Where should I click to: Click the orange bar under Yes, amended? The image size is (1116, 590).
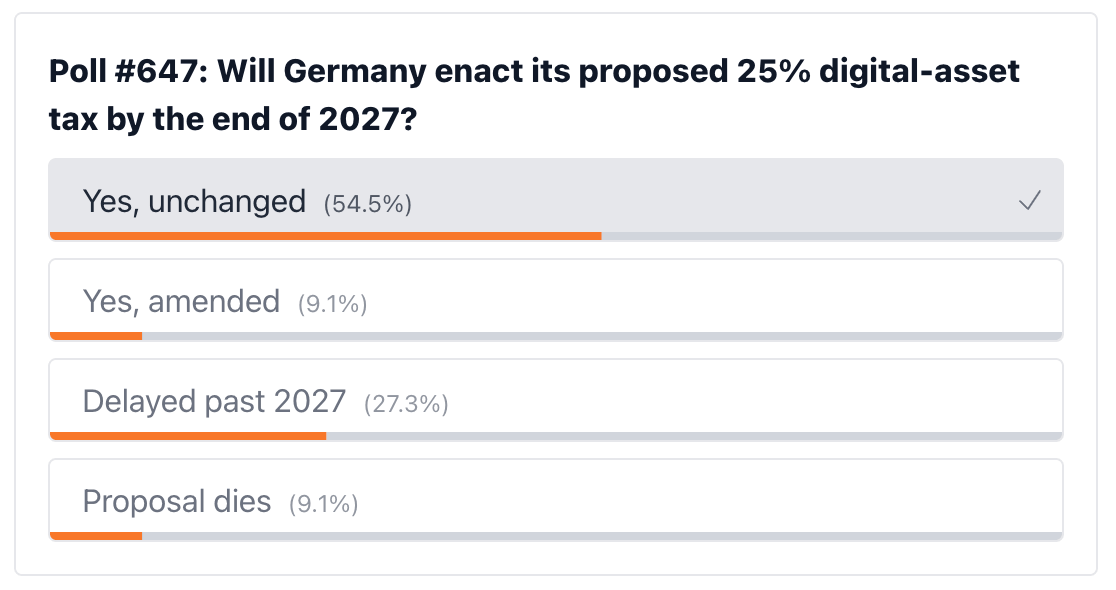click(x=96, y=336)
